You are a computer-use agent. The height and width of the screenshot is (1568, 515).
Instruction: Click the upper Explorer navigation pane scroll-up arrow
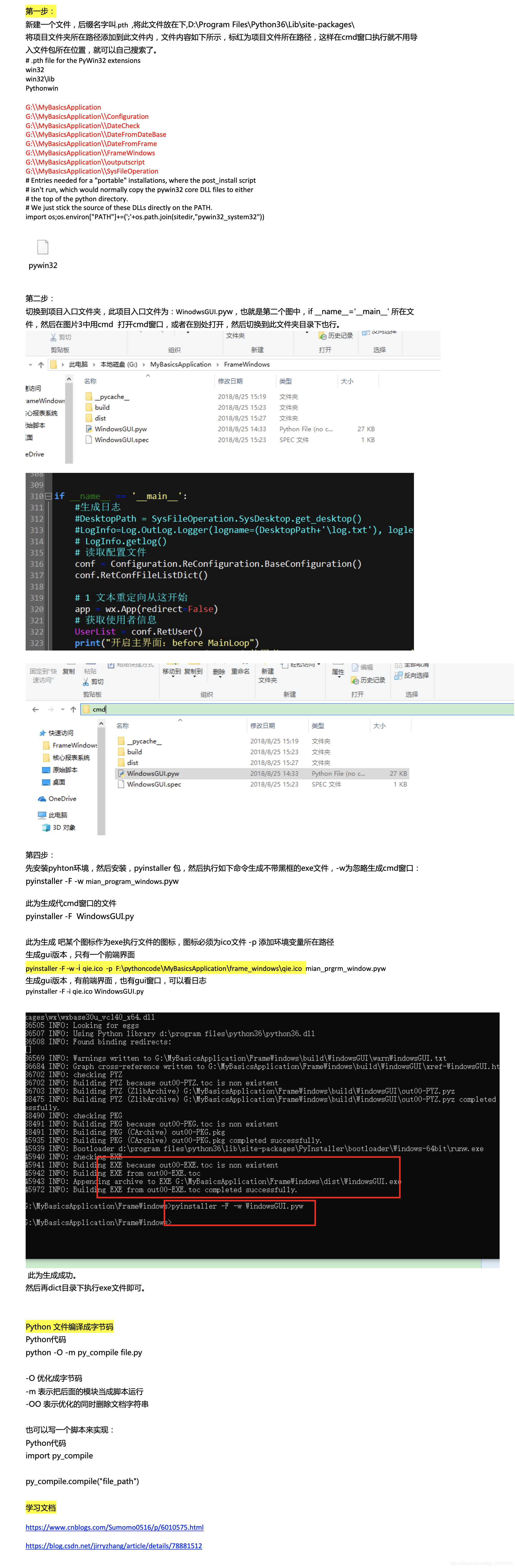69,379
